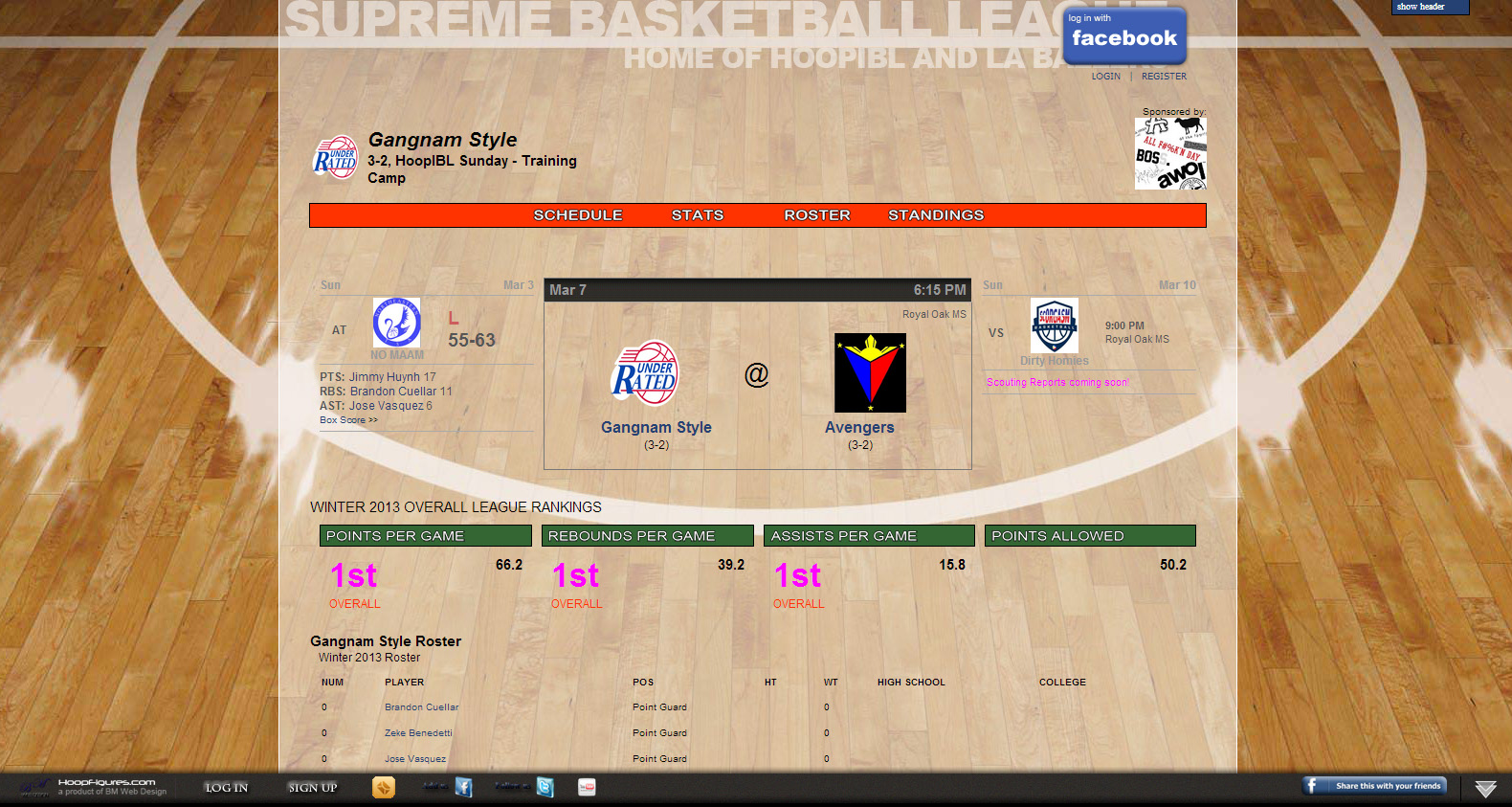Open the STANDINGS tab

point(935,215)
